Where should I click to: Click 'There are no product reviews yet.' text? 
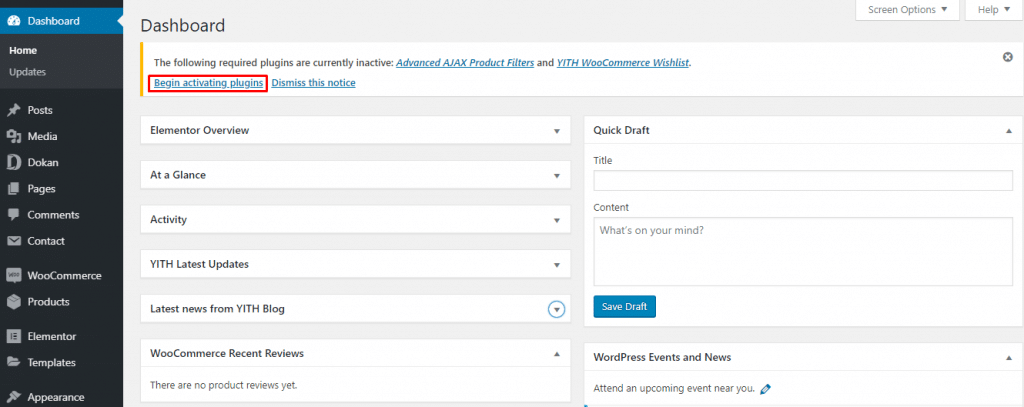(224, 385)
